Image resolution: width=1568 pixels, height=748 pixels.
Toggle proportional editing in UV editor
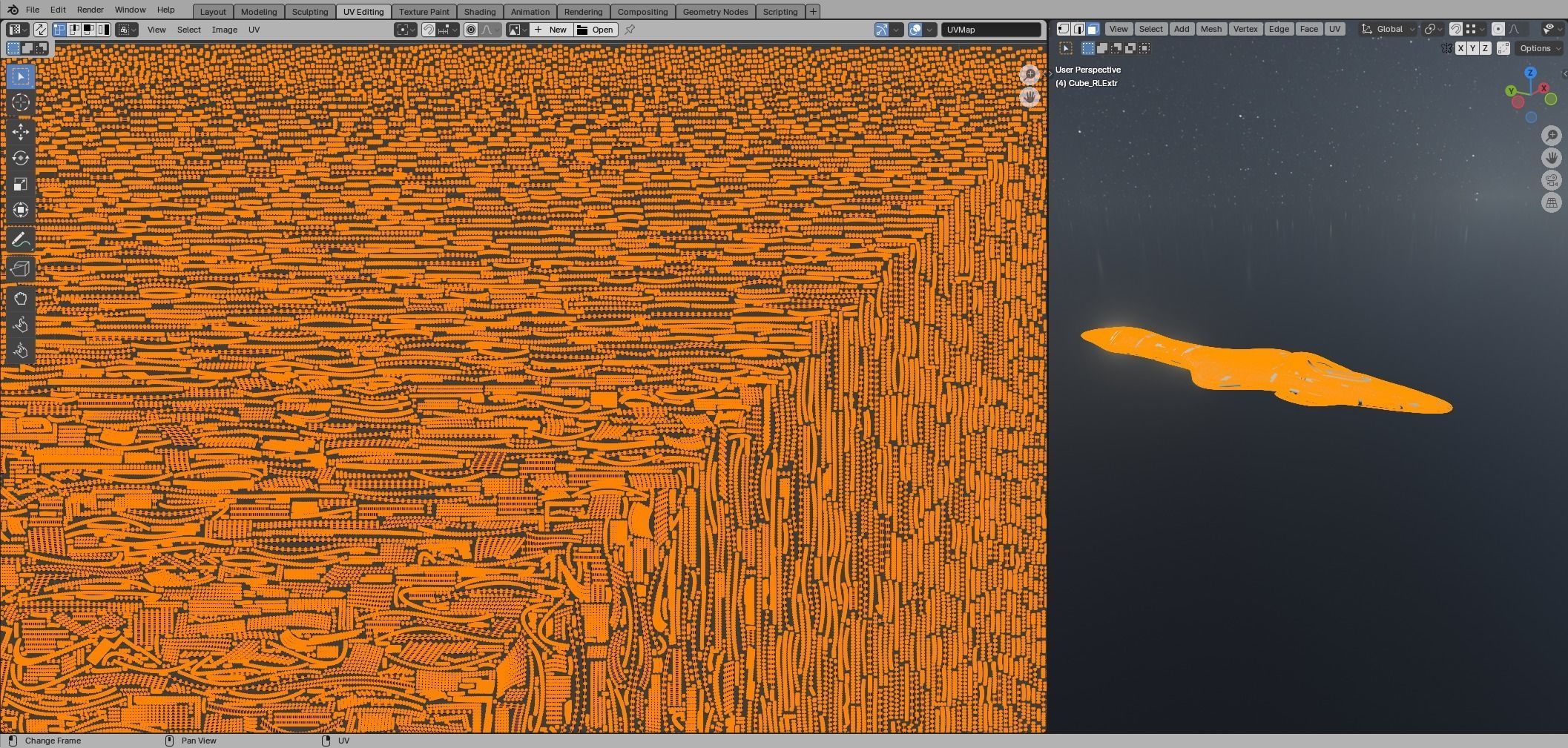coord(471,30)
